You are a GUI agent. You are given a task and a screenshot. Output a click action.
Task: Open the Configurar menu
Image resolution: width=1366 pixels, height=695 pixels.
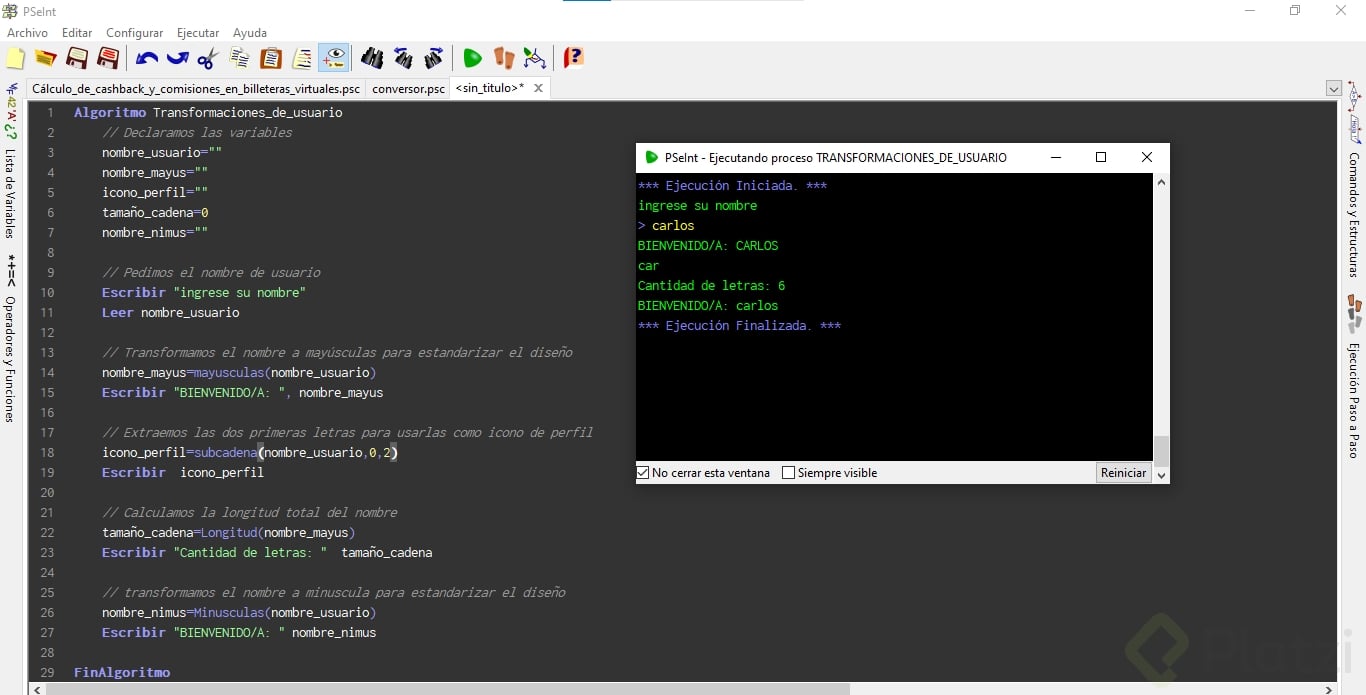coord(135,33)
